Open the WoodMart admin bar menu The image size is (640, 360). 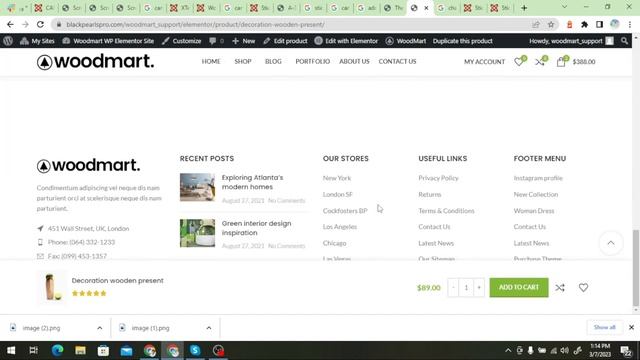(x=406, y=41)
